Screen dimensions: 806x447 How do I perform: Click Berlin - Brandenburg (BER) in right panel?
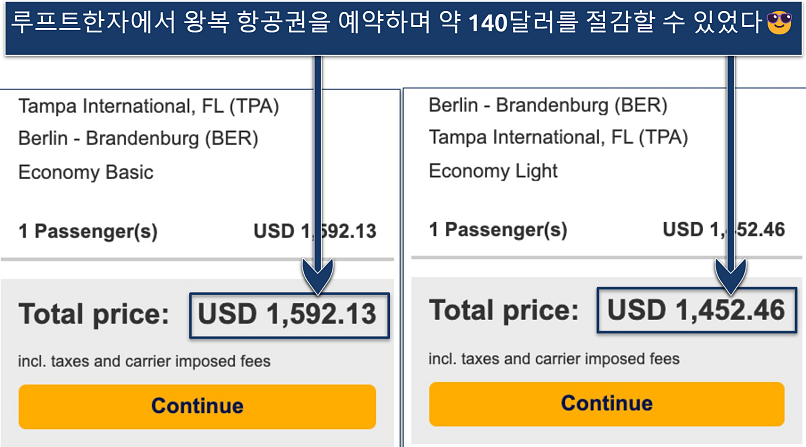[548, 105]
